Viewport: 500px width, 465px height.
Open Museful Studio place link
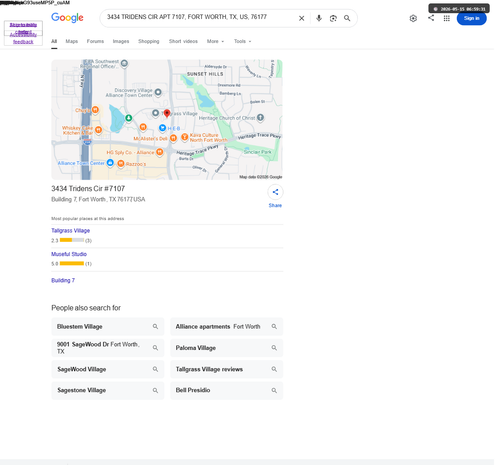pos(69,254)
